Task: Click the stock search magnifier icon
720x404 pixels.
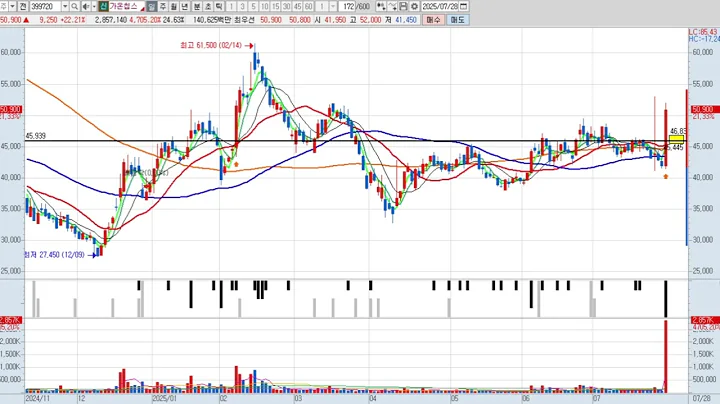Action: click(x=74, y=6)
